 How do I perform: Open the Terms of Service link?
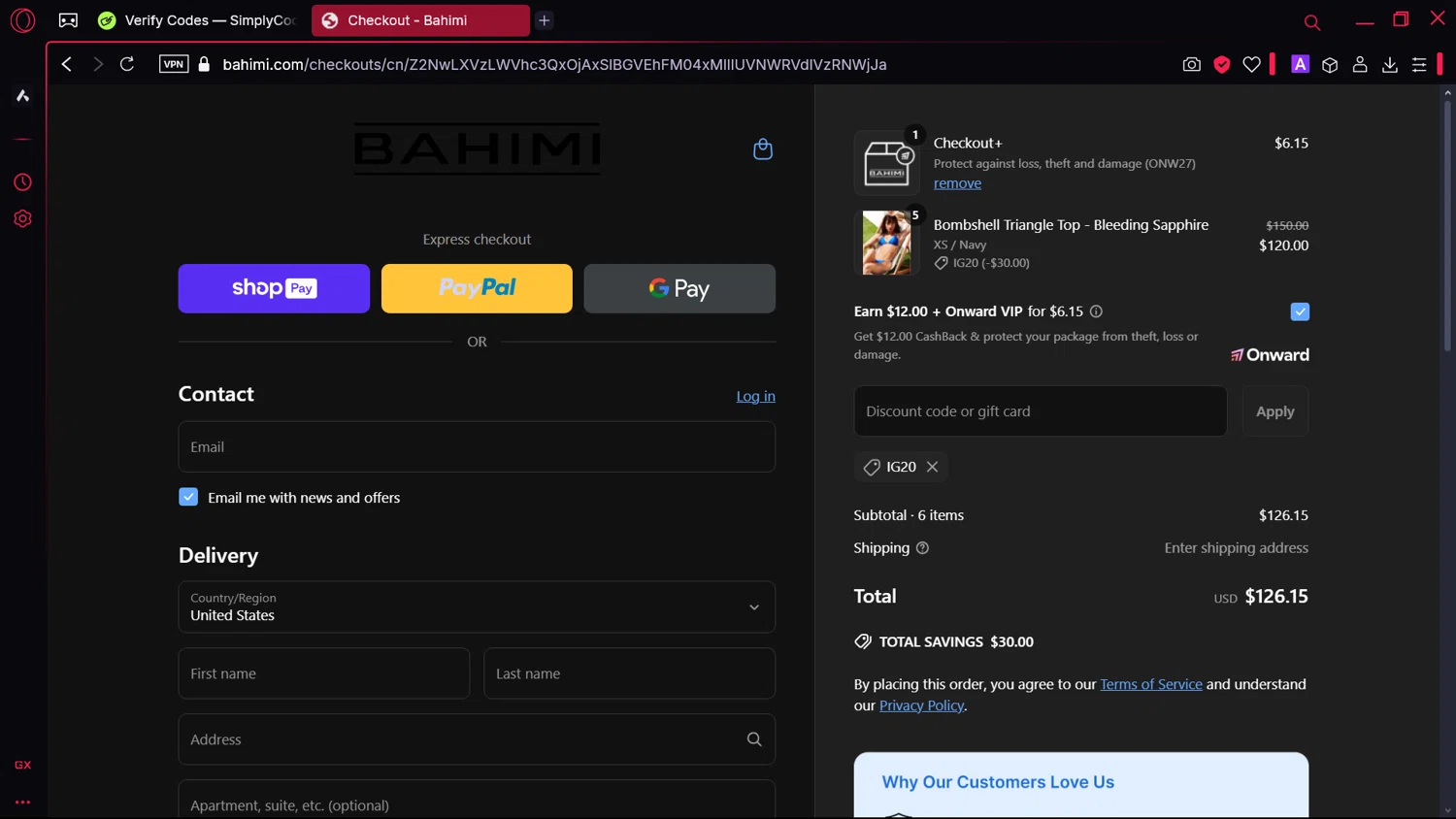[1151, 684]
